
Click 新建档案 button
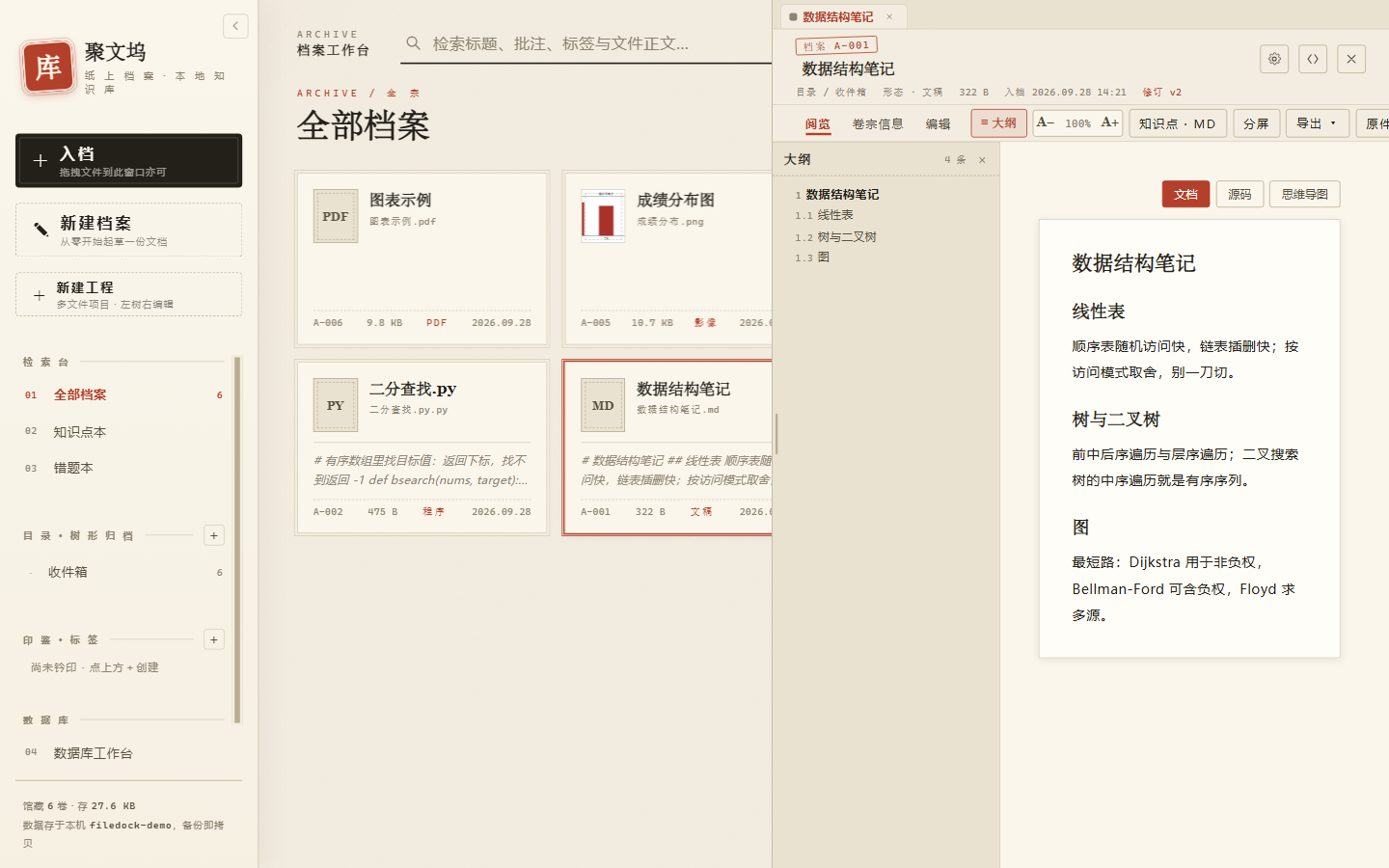coord(128,230)
